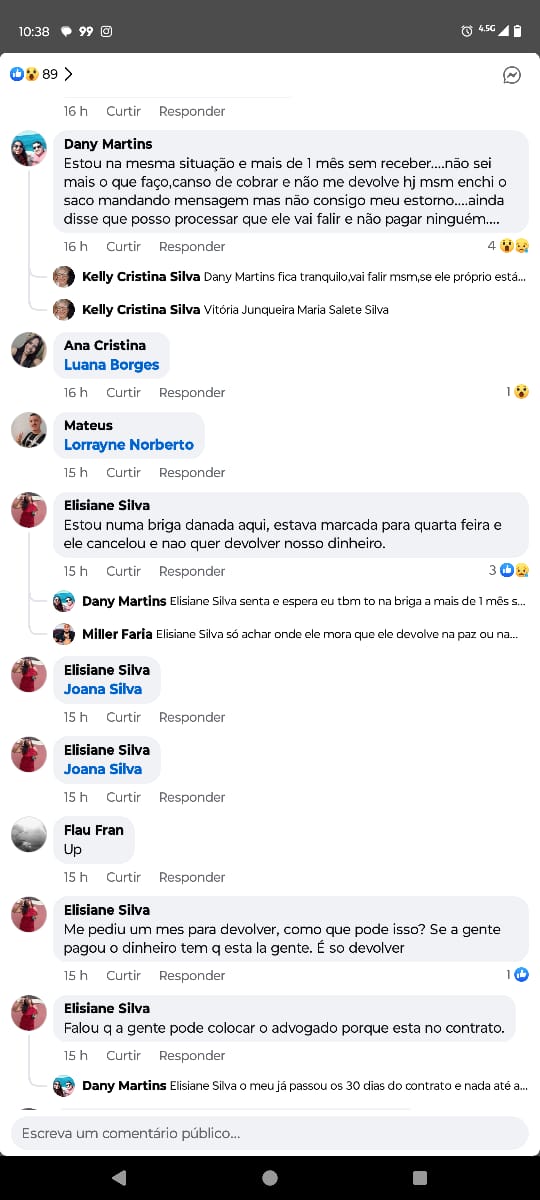This screenshot has height=1200, width=540.
Task: Like Dany Martins comment with Curtir
Action: coord(124,246)
